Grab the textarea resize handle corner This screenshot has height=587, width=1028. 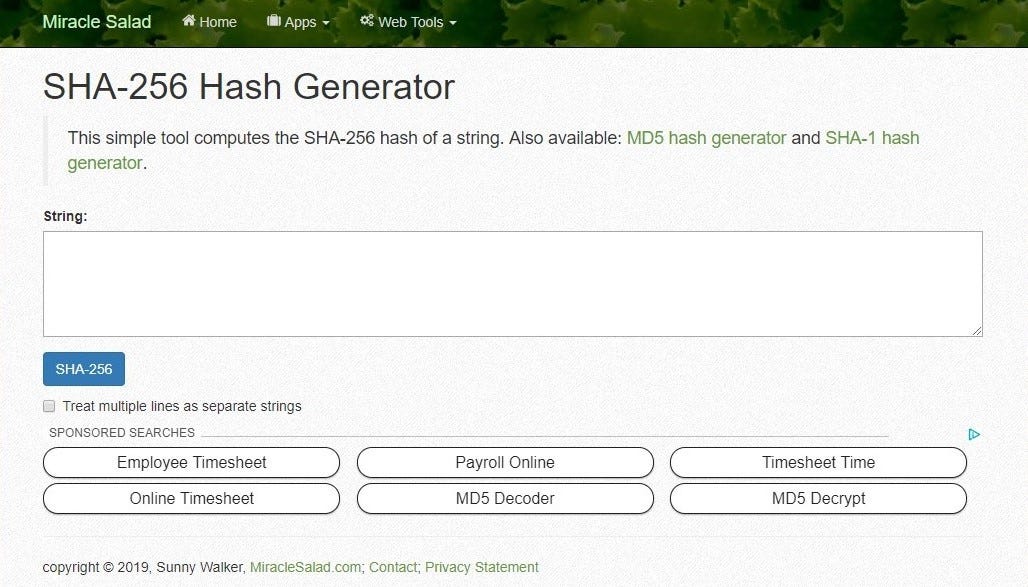click(977, 331)
